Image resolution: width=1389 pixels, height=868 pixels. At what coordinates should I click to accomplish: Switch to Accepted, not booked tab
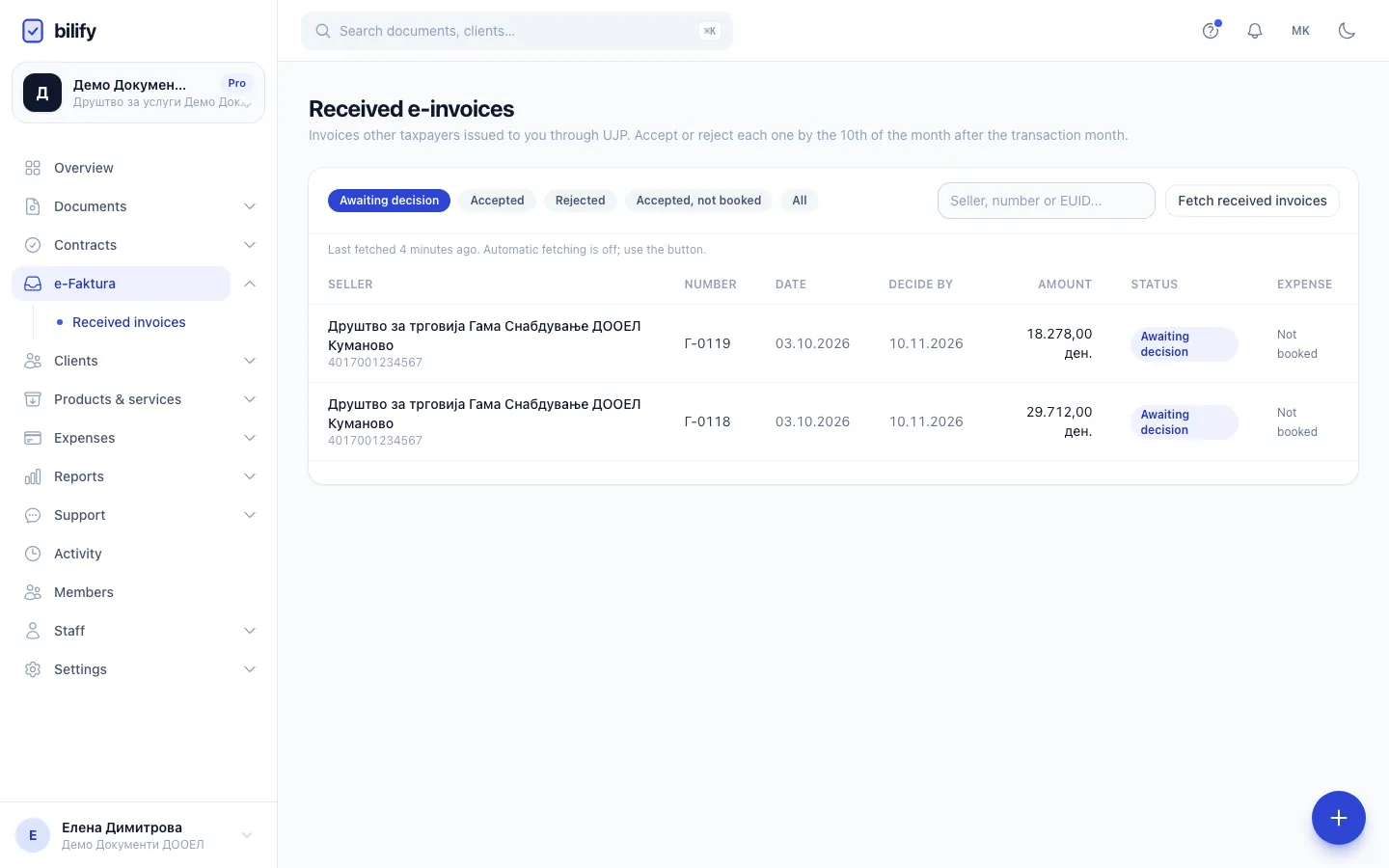pos(698,201)
